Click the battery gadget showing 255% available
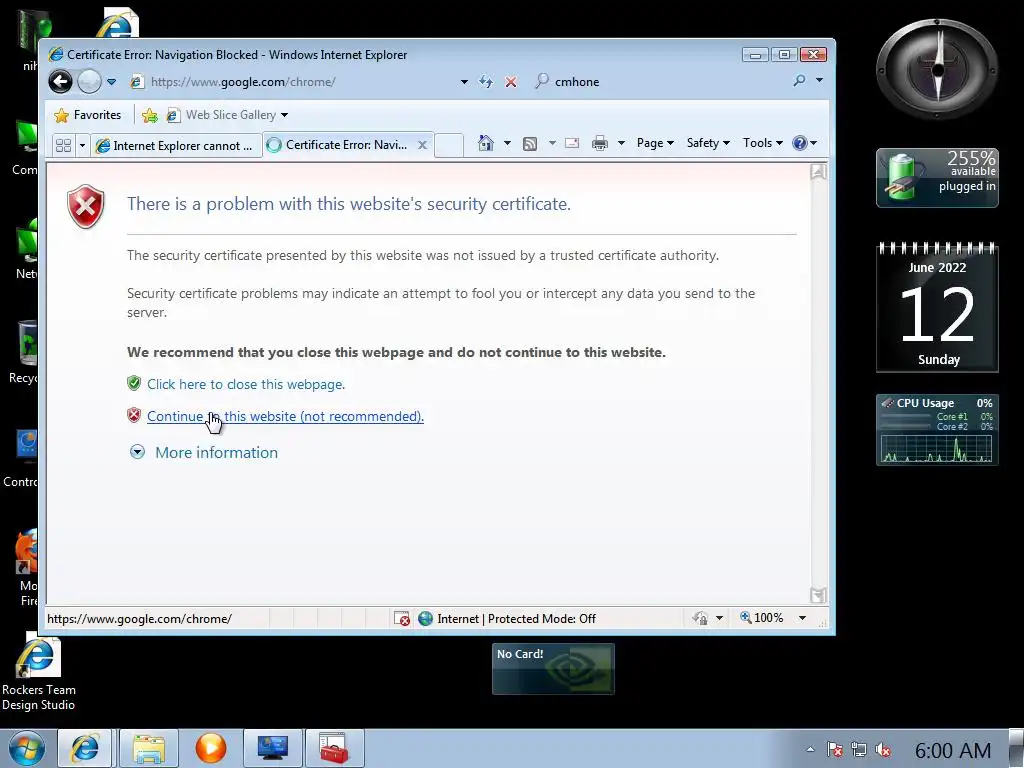 tap(937, 178)
